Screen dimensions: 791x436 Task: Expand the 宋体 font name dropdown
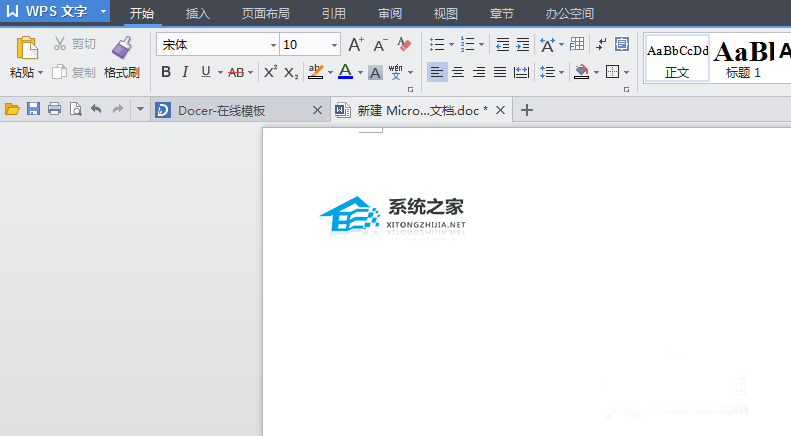click(x=273, y=45)
